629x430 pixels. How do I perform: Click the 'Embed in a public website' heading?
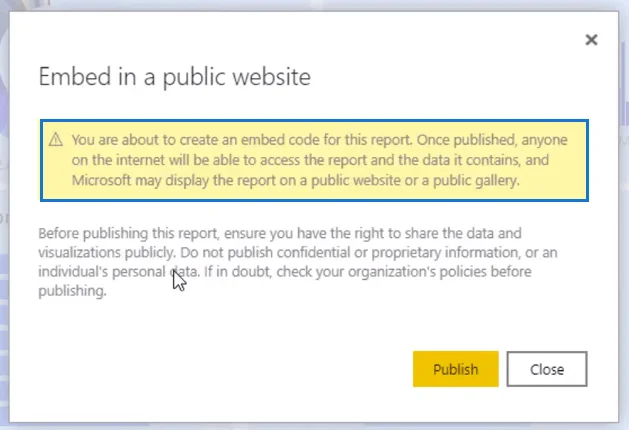[174, 77]
